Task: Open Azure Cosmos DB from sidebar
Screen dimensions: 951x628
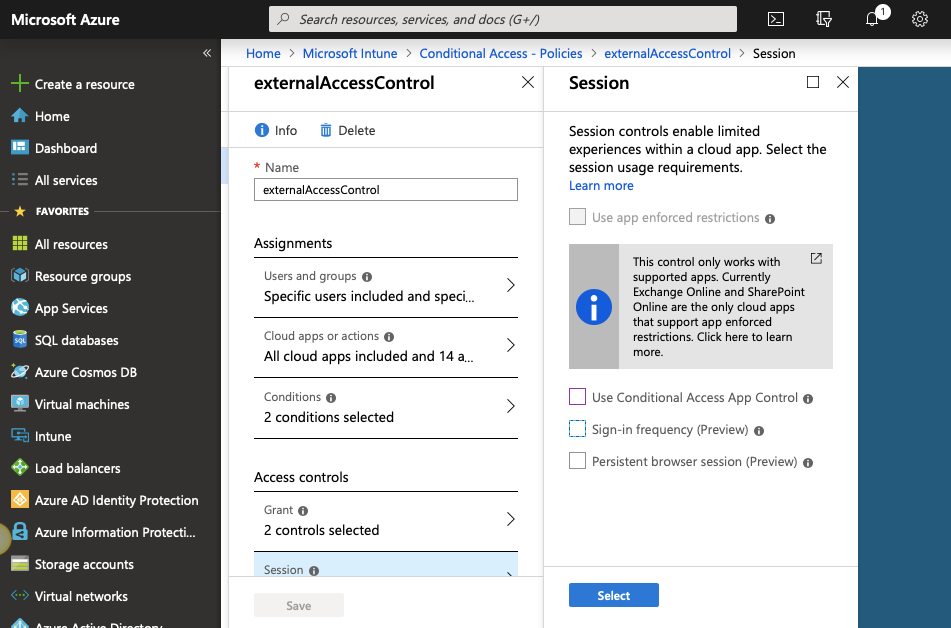Action: point(86,372)
